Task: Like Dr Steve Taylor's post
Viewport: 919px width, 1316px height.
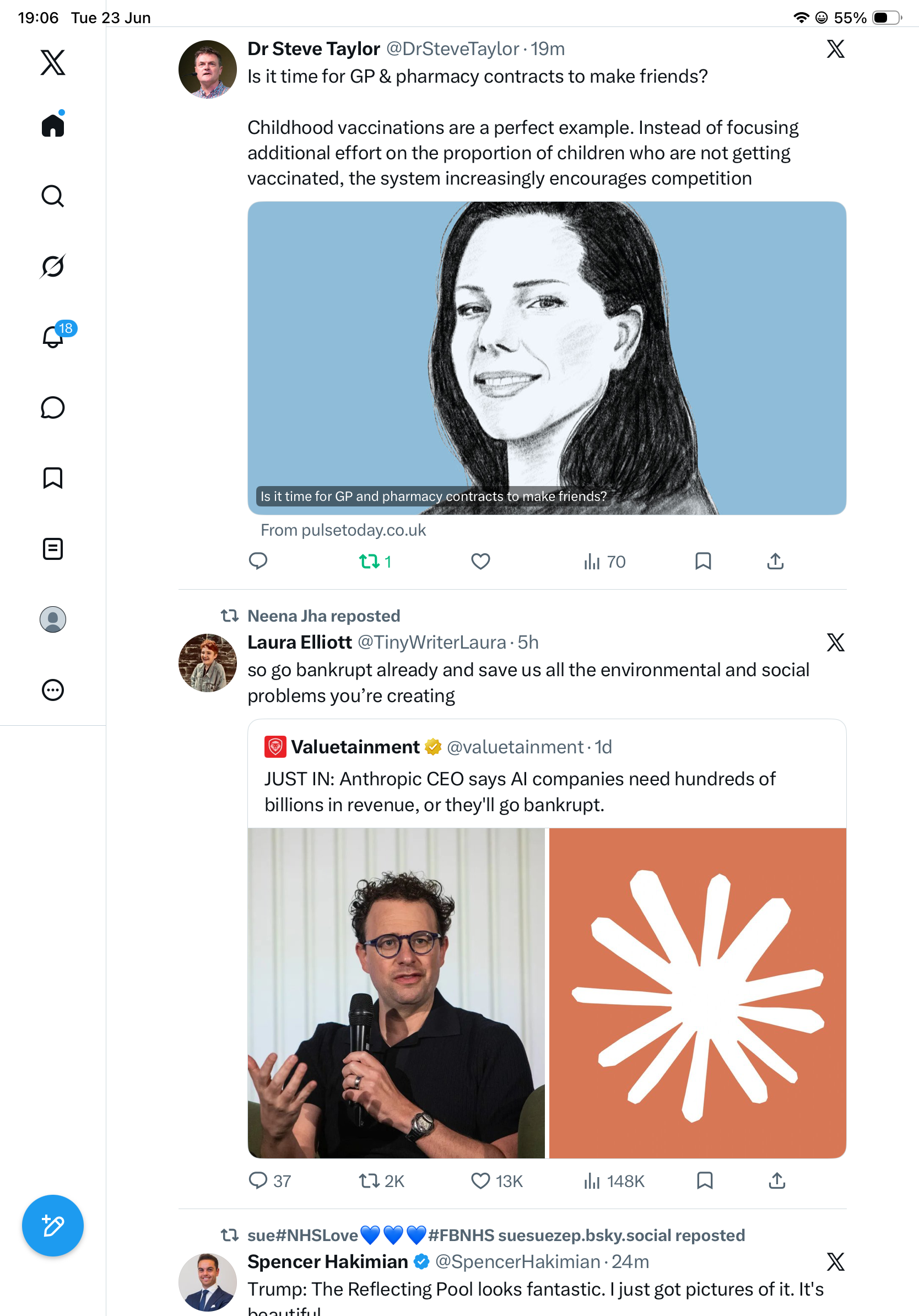Action: (480, 561)
